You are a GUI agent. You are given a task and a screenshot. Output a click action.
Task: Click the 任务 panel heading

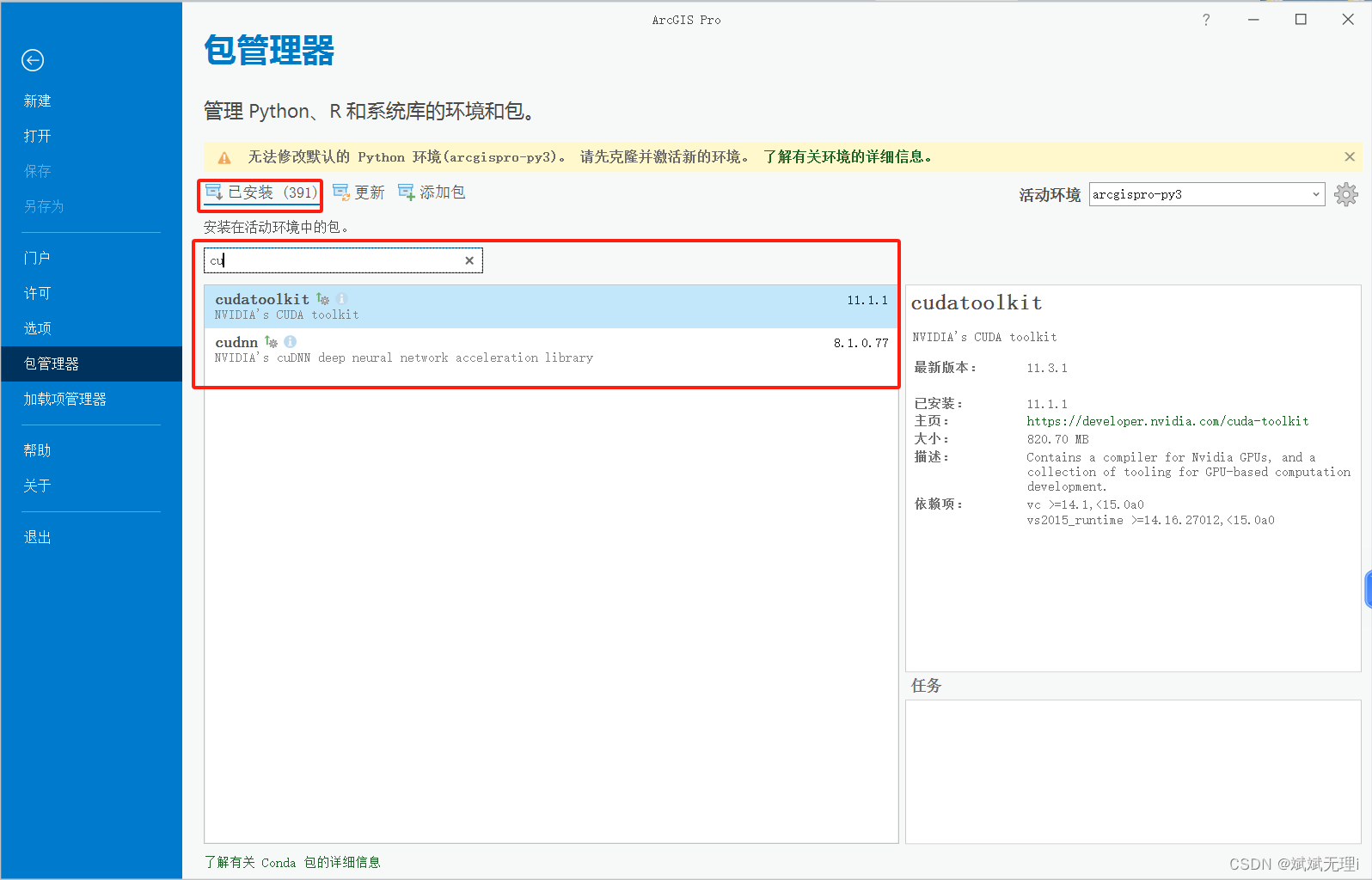point(927,686)
